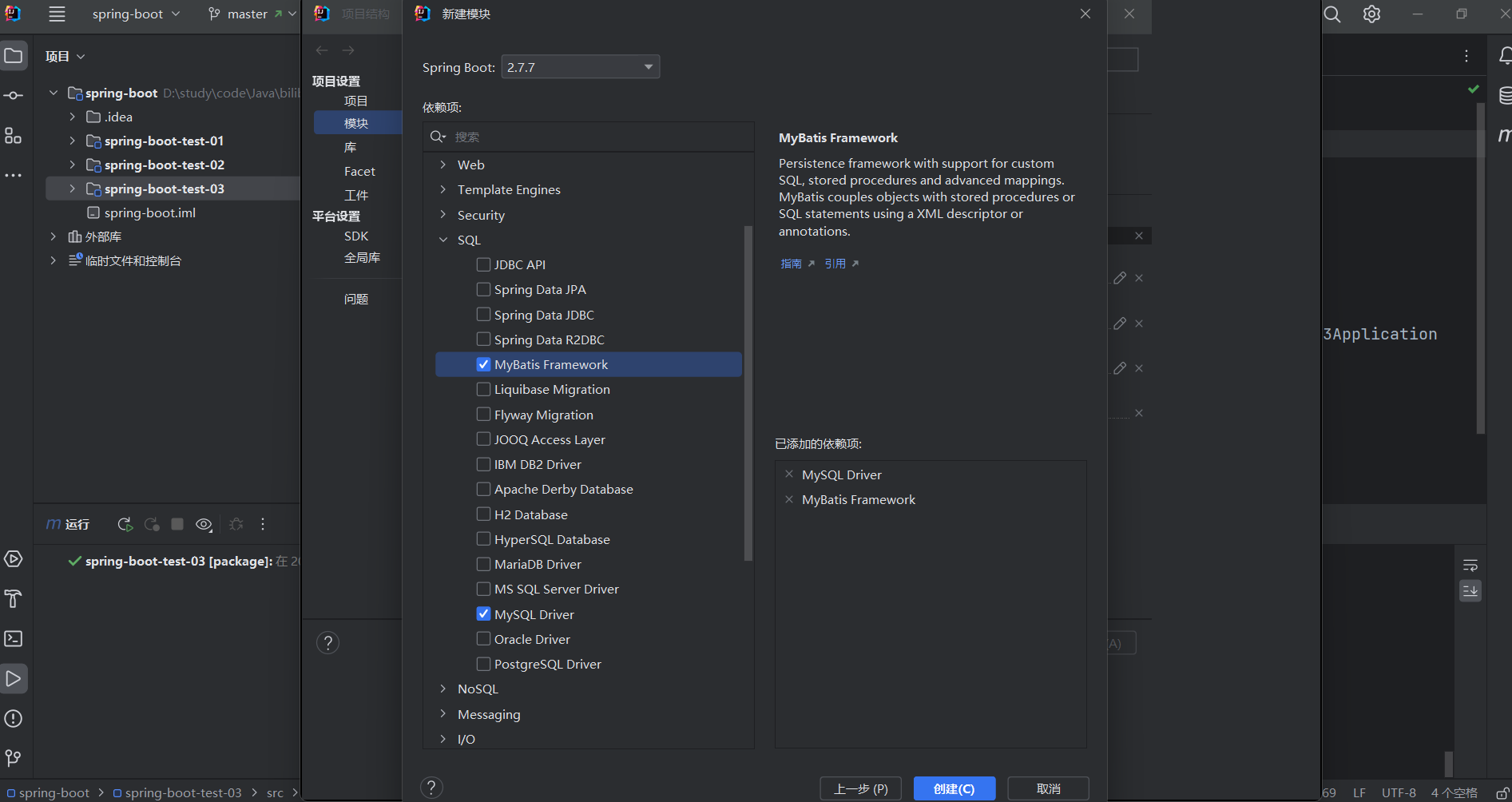Viewport: 1512px width, 802px height.
Task: Check the Liquibase Migration dependency
Action: [483, 389]
